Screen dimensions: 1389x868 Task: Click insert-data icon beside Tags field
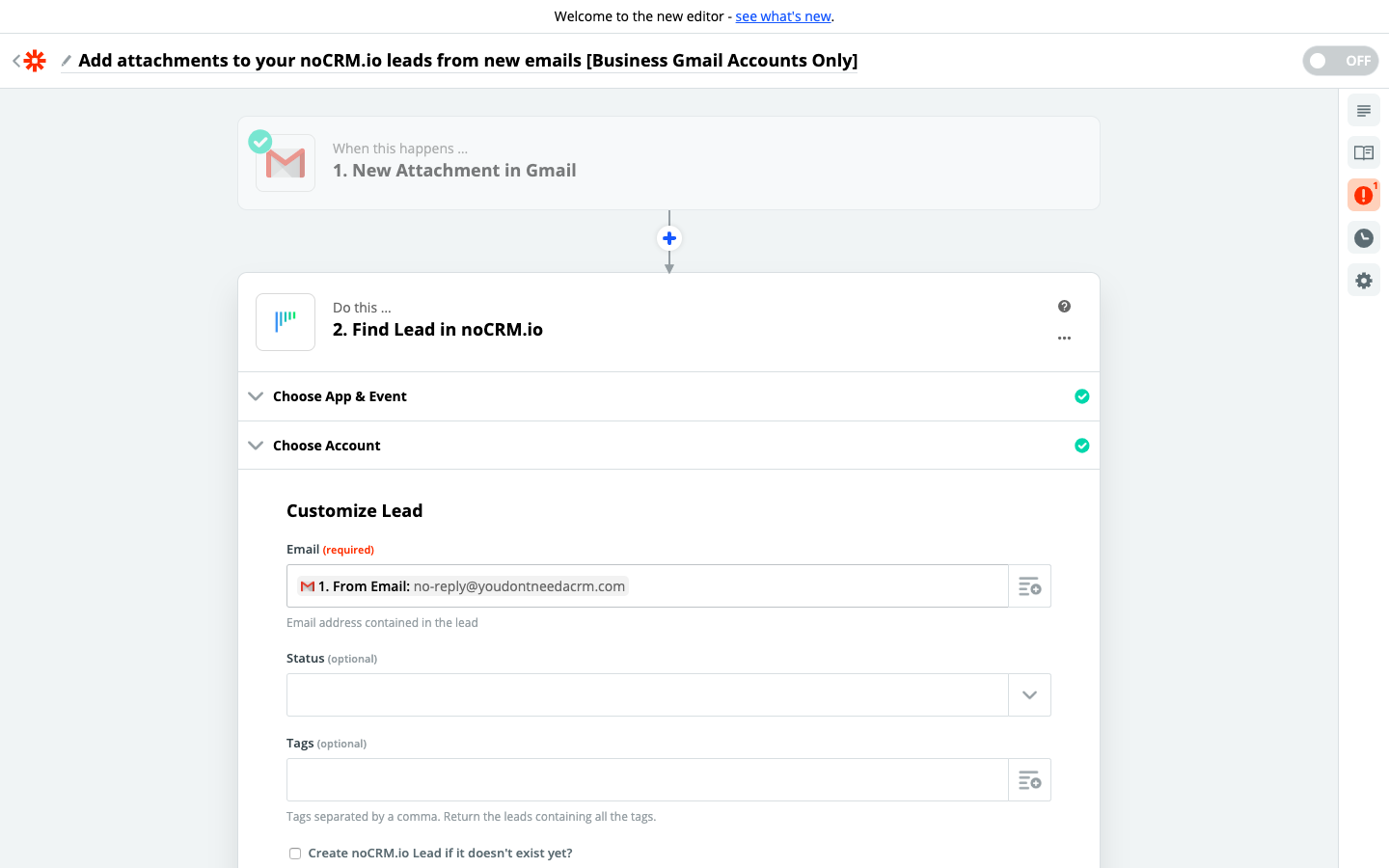(1029, 780)
